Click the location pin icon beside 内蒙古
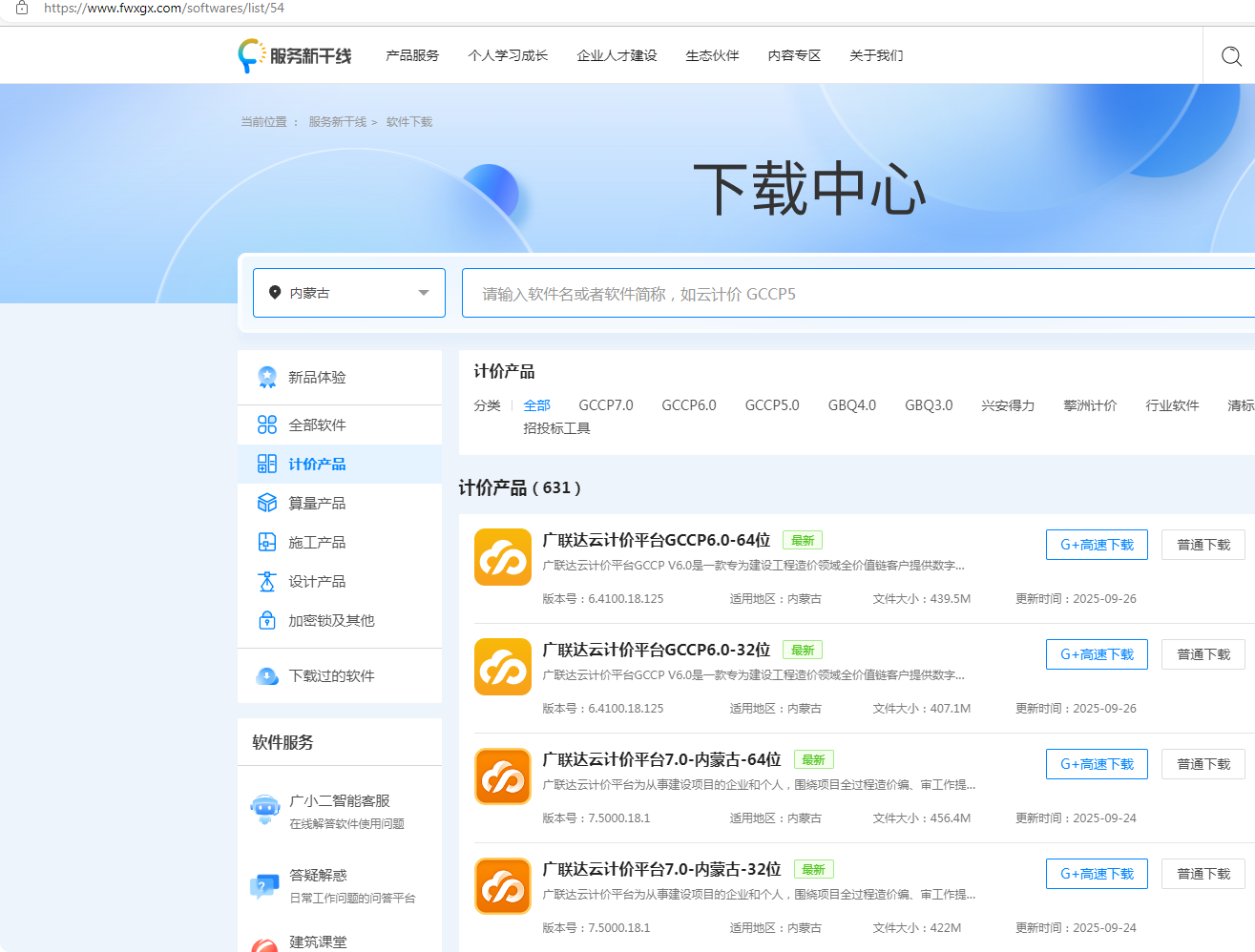The image size is (1255, 952). 275,293
